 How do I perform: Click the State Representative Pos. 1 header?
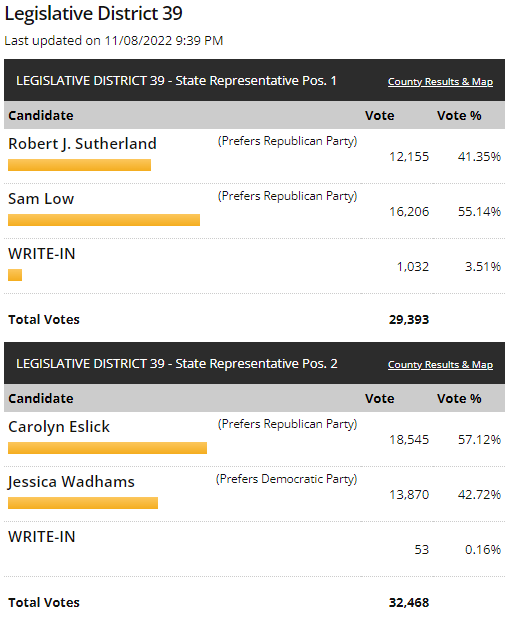click(176, 81)
